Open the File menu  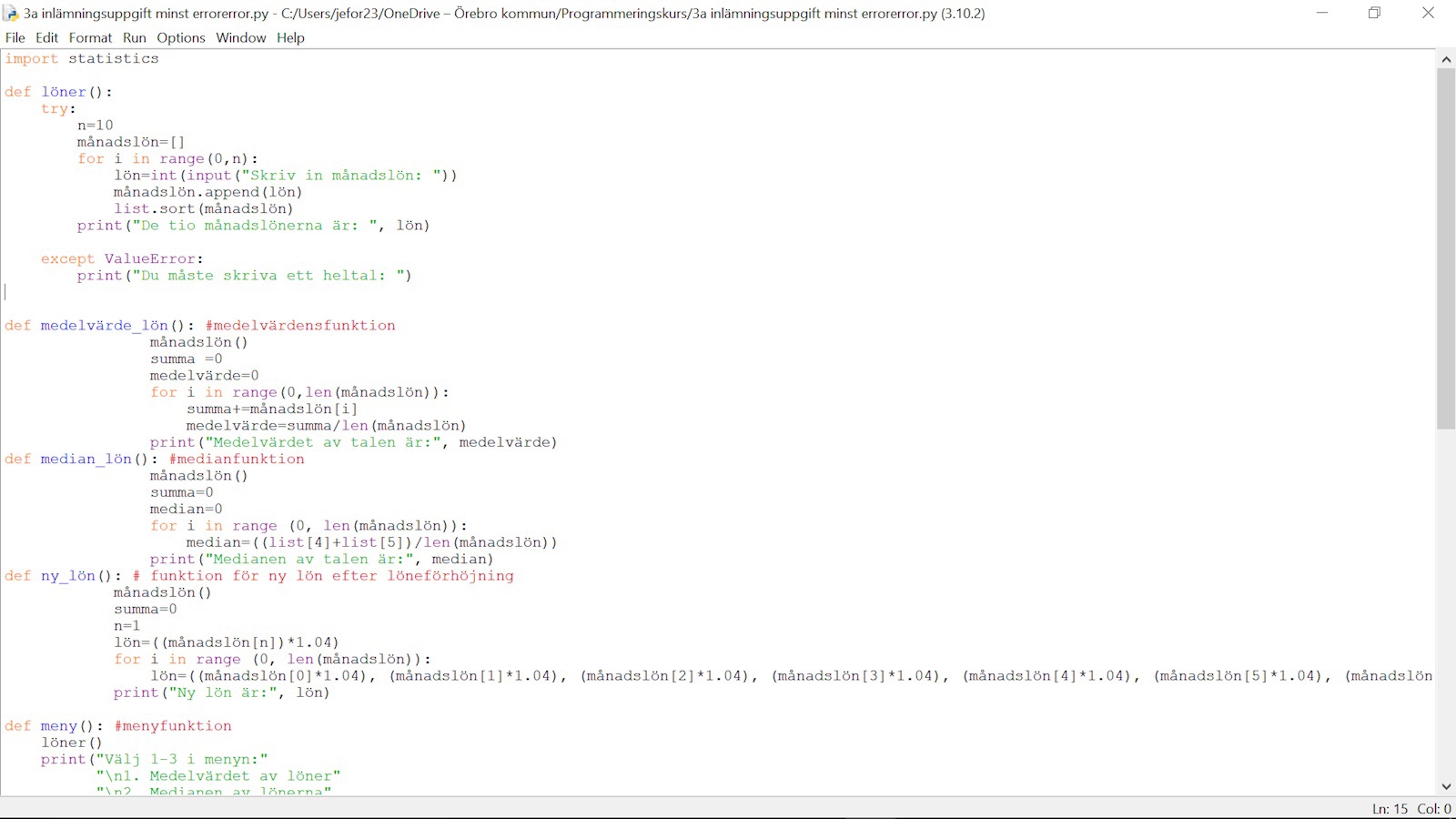click(x=15, y=37)
